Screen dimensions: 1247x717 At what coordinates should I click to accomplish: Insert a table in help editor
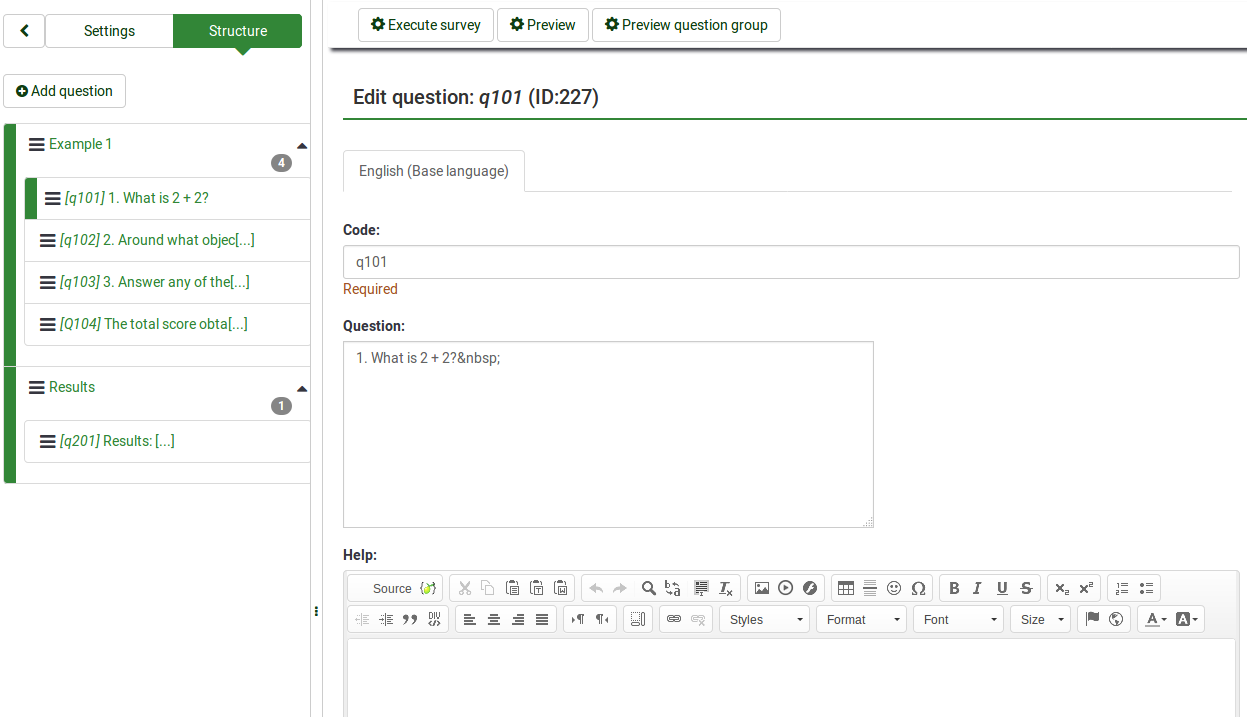[846, 588]
